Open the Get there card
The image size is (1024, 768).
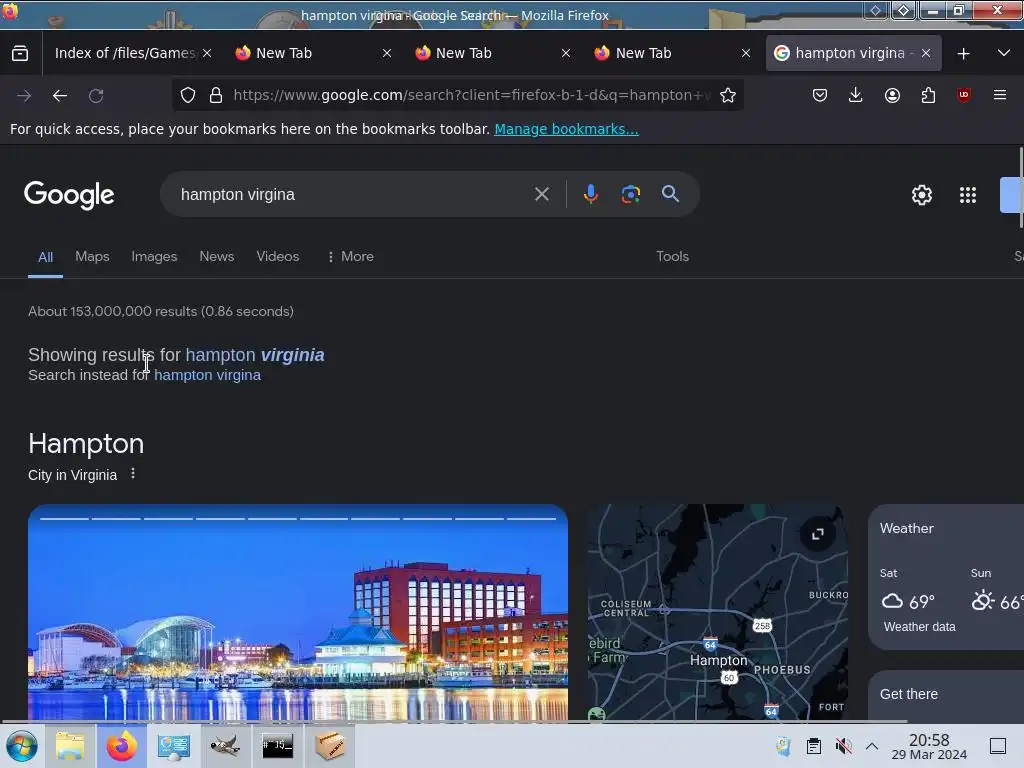point(946,696)
